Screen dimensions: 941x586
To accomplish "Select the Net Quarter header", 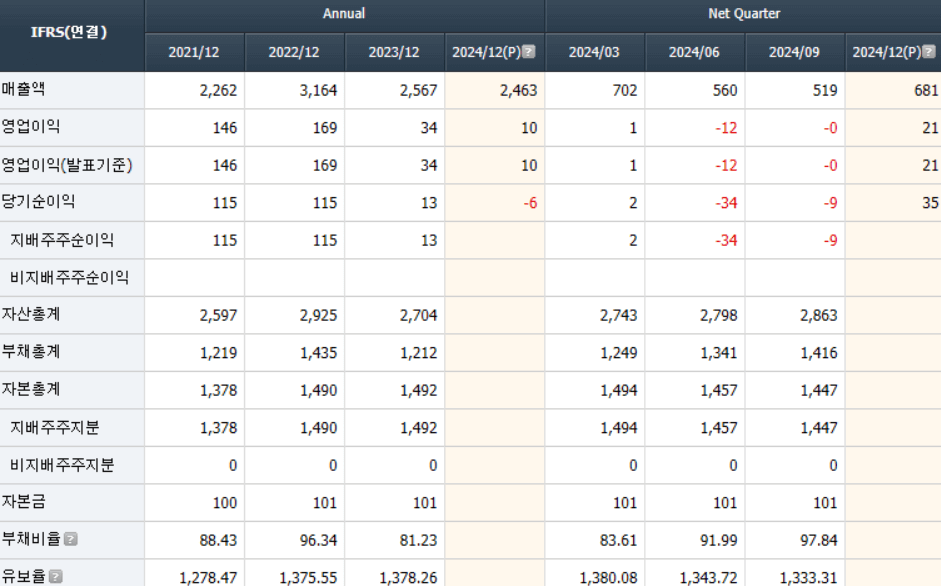I will click(744, 14).
